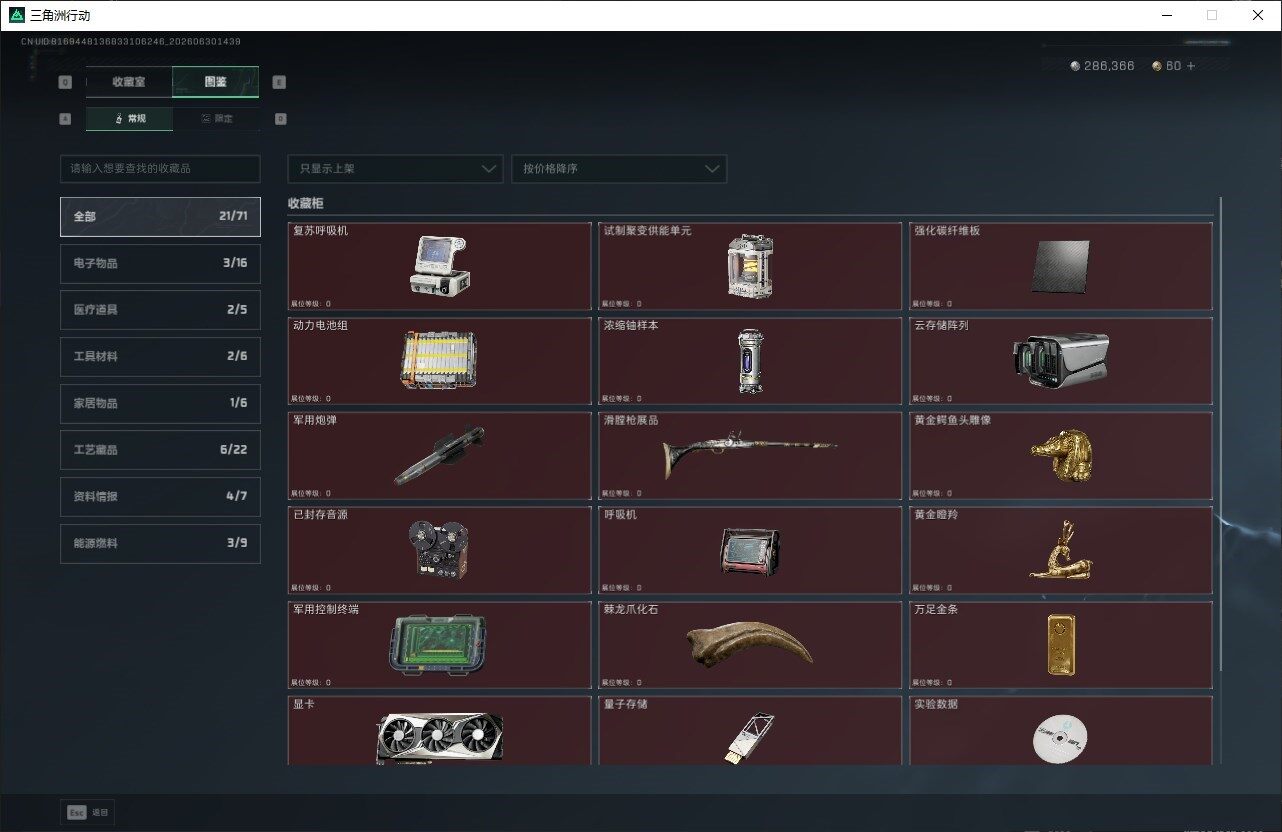The width and height of the screenshot is (1282, 832).
Task: Click the 万足金条 gold bar icon
Action: pos(1061,644)
